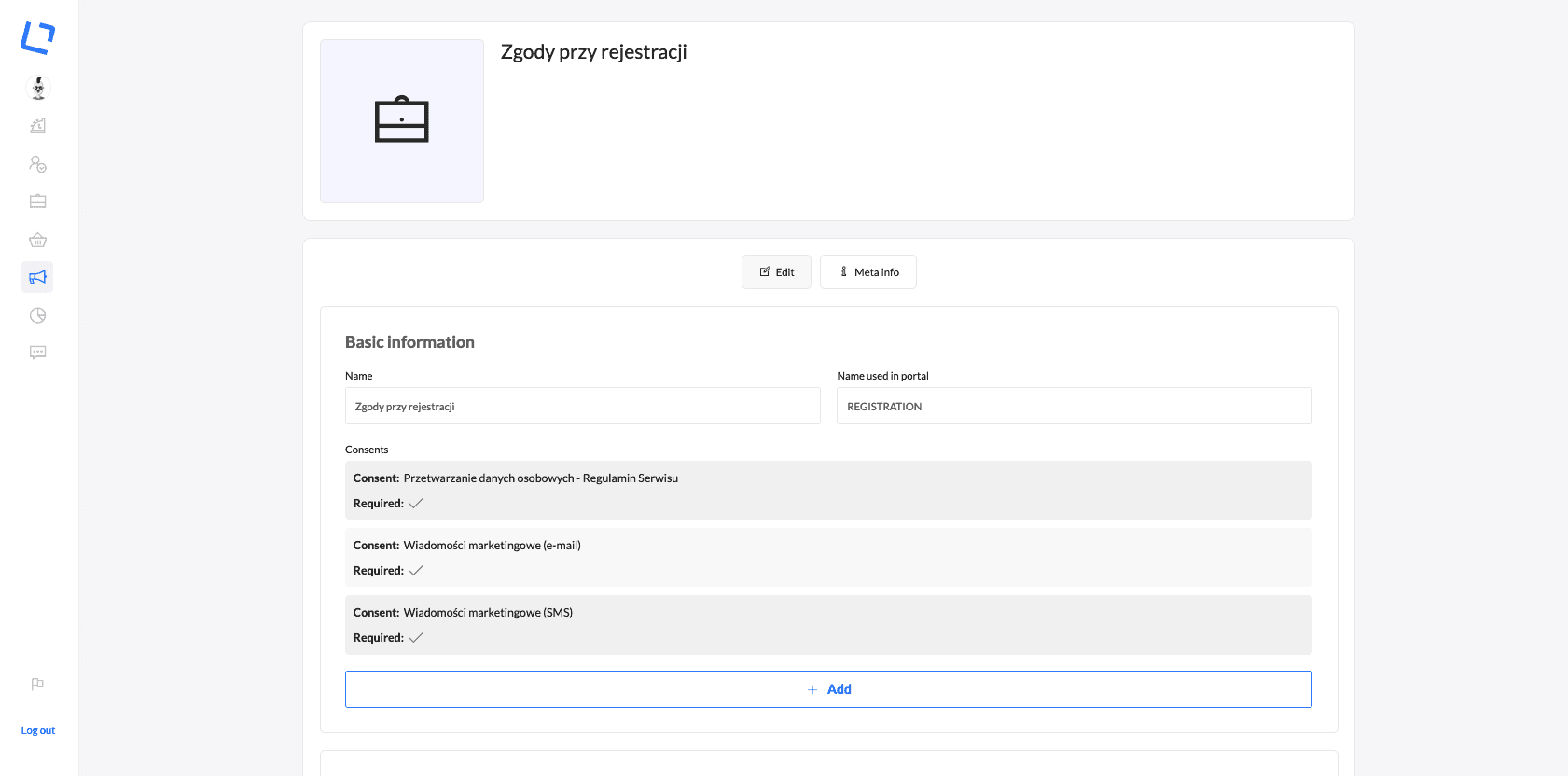Click the flag icon in sidebar
The width and height of the screenshot is (1568, 776).
click(x=37, y=684)
